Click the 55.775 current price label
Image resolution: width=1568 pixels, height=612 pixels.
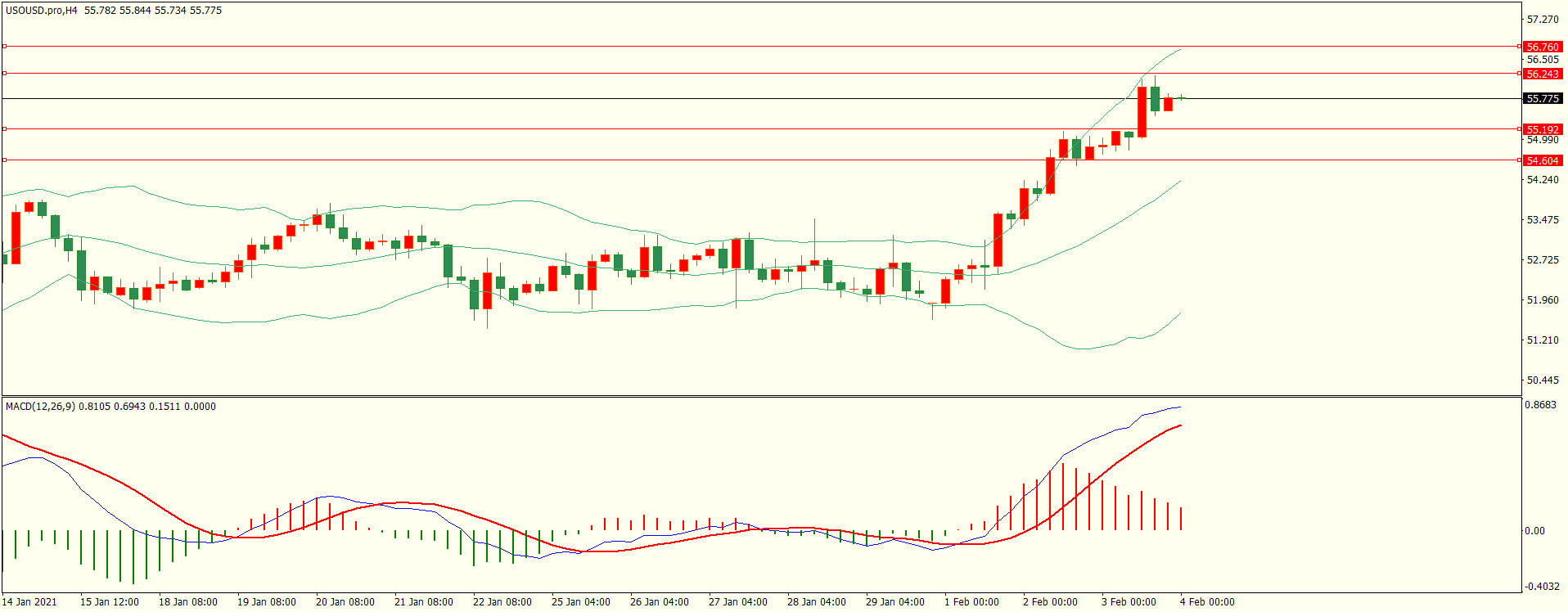tap(1543, 98)
